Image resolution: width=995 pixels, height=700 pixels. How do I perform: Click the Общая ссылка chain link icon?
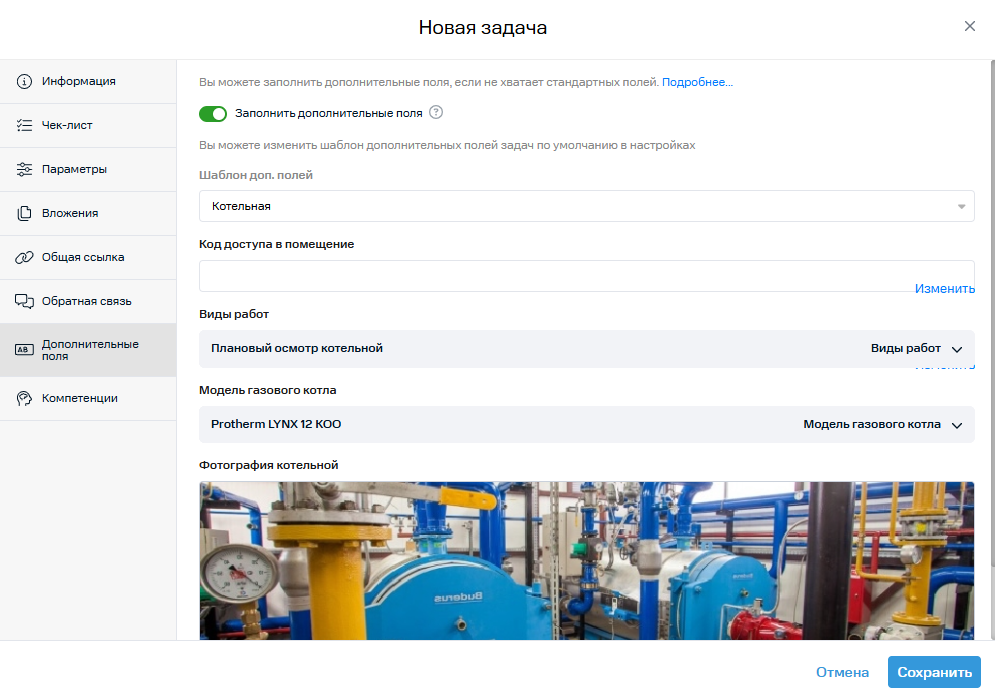point(25,258)
